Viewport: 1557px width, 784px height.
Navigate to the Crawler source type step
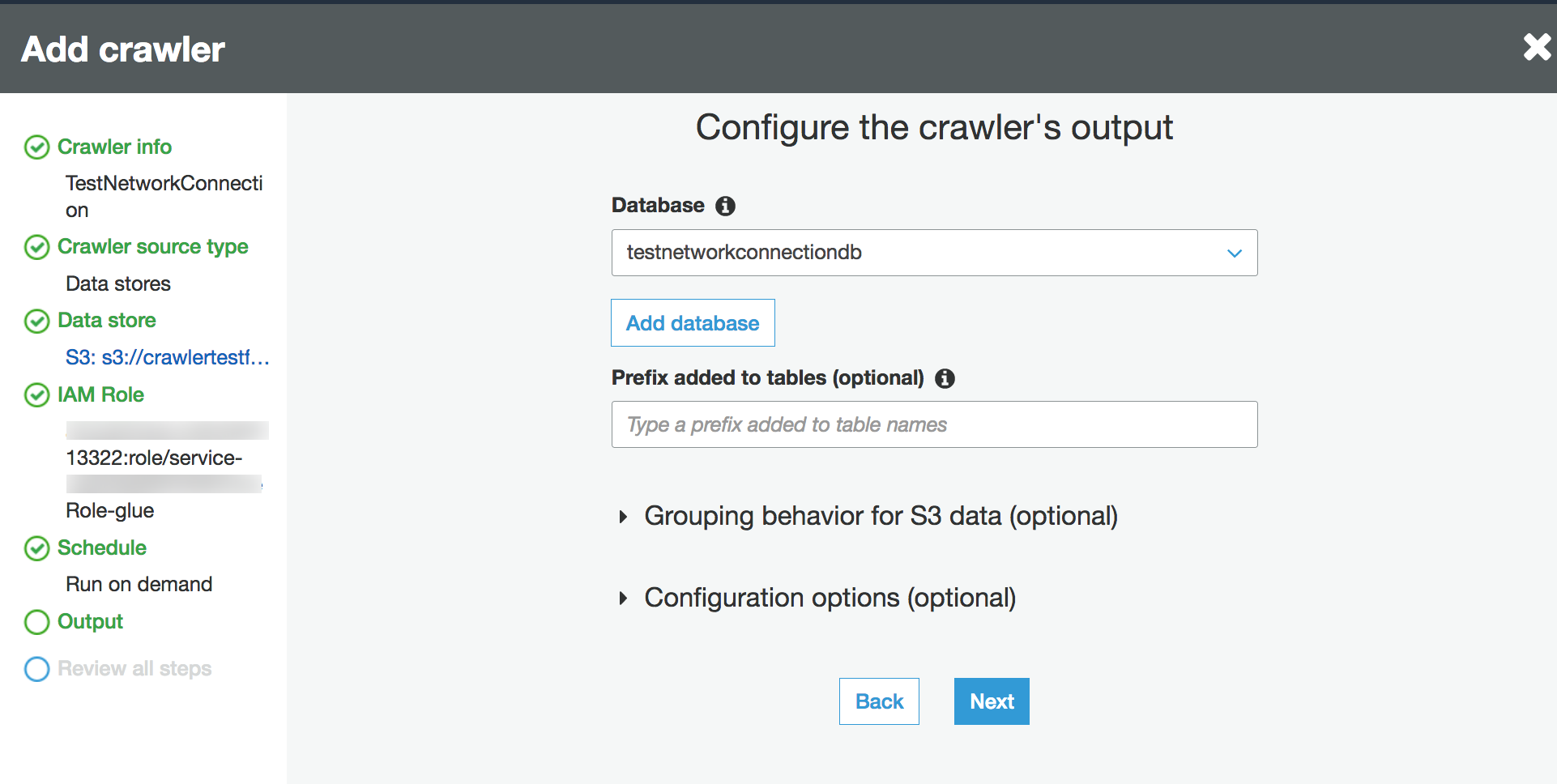[152, 246]
